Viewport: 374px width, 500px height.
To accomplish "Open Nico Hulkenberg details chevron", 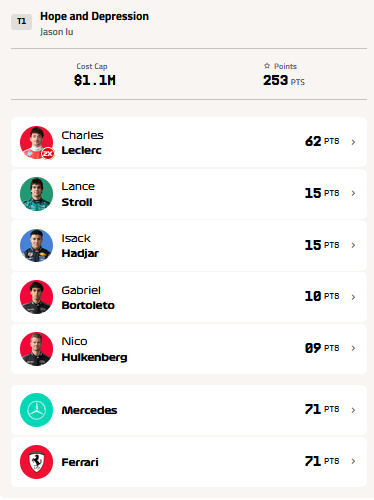I will point(353,348).
